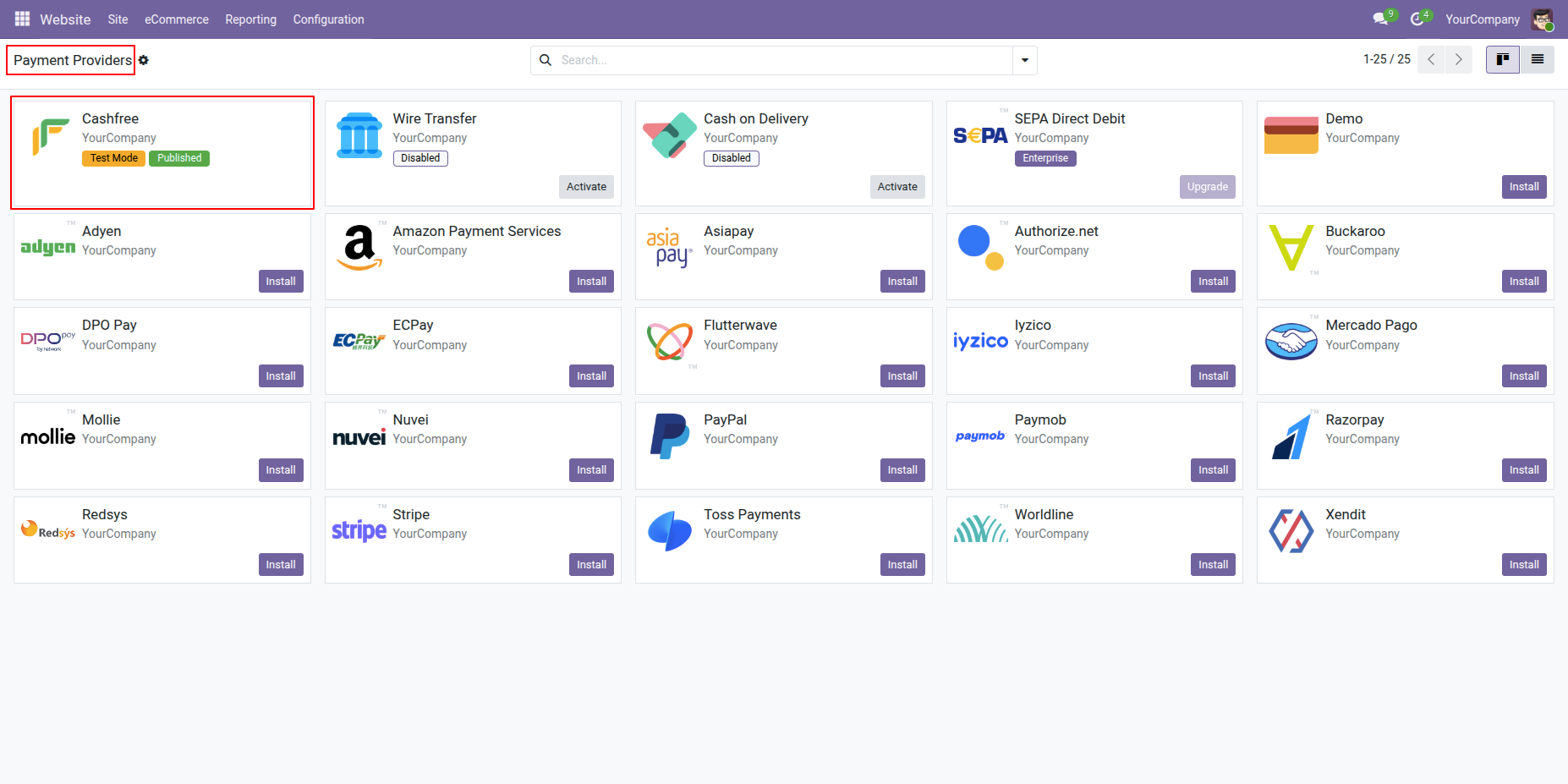
Task: Click the Mercado Pago handshake logo
Action: click(x=1291, y=342)
